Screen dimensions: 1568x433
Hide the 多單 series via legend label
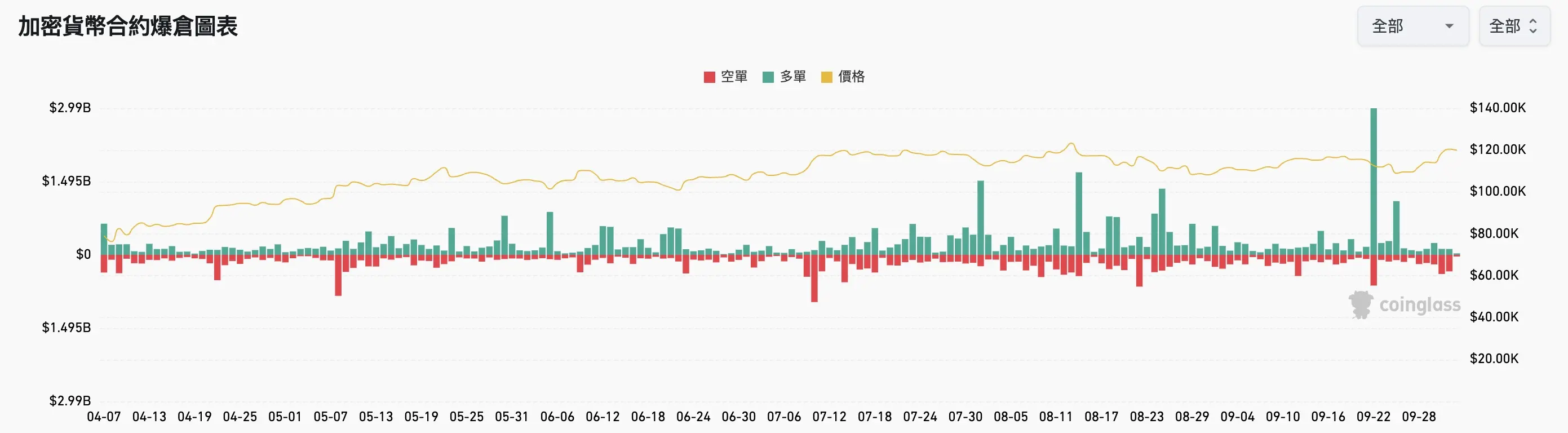tap(792, 77)
